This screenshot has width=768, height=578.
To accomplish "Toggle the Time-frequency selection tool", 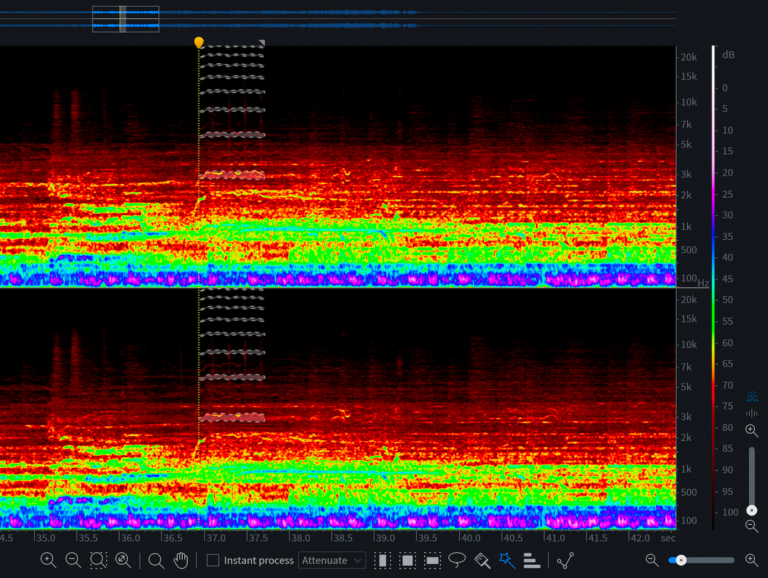I will pyautogui.click(x=408, y=561).
